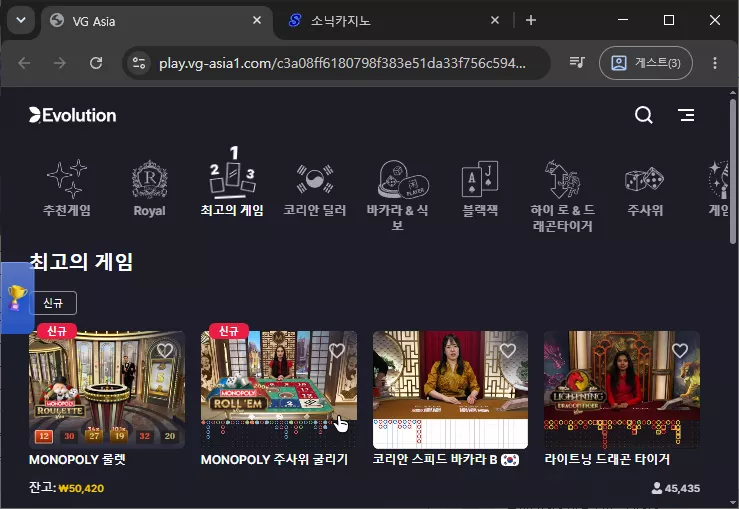
Task: Favorite 라이트닝 드래곤 타이거 with heart
Action: pyautogui.click(x=680, y=350)
